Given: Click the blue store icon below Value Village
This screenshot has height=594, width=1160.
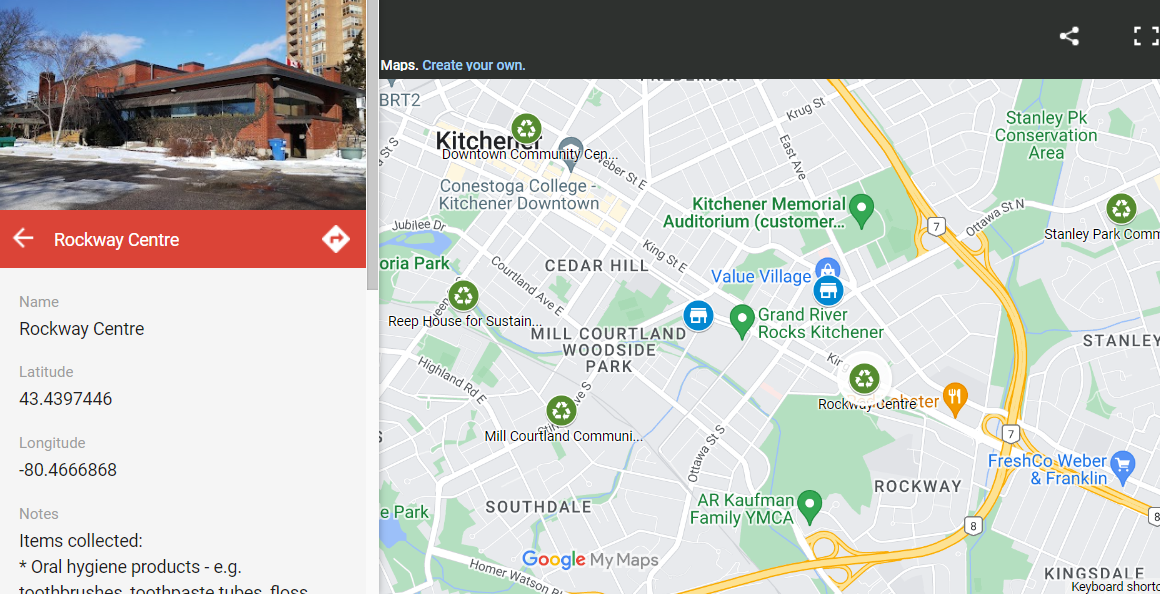Looking at the screenshot, I should click(x=828, y=291).
